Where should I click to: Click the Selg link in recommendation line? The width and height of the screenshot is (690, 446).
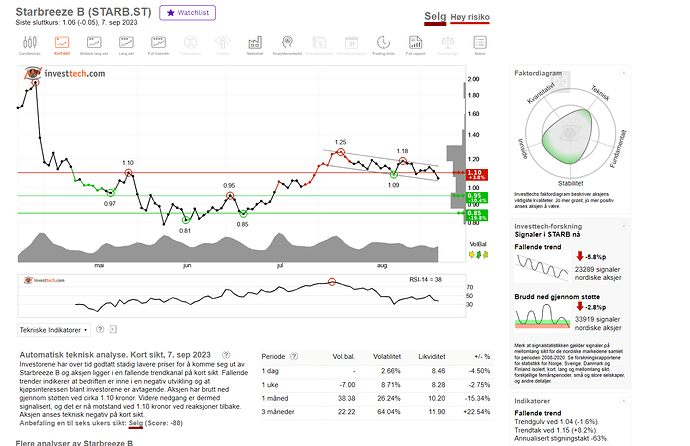pos(136,423)
